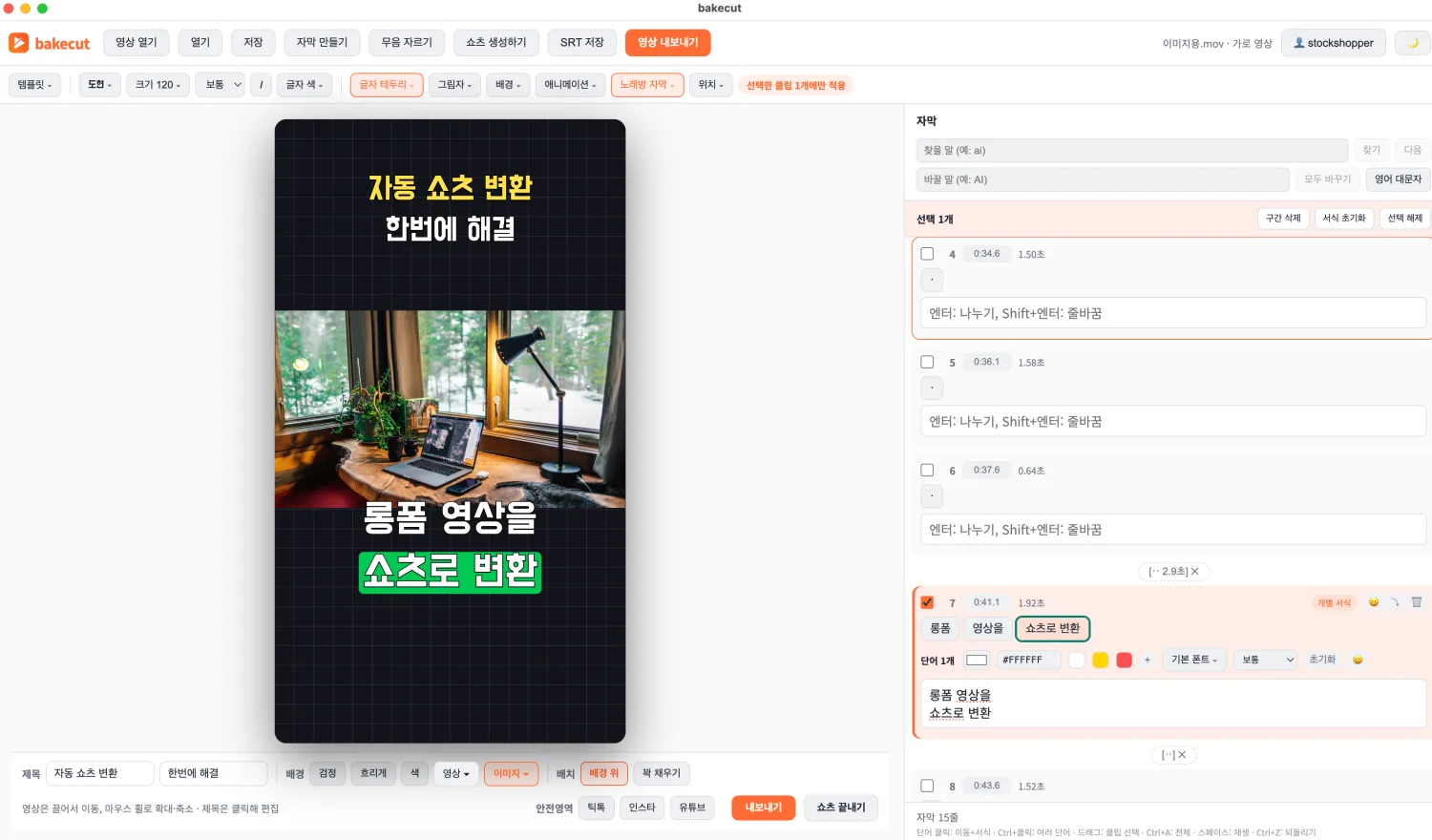Select the yellow color swatch

point(1100,660)
